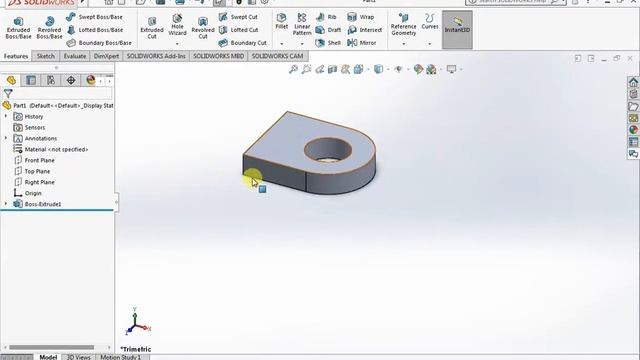Open Edit Appearance in view toolbar

(418, 69)
